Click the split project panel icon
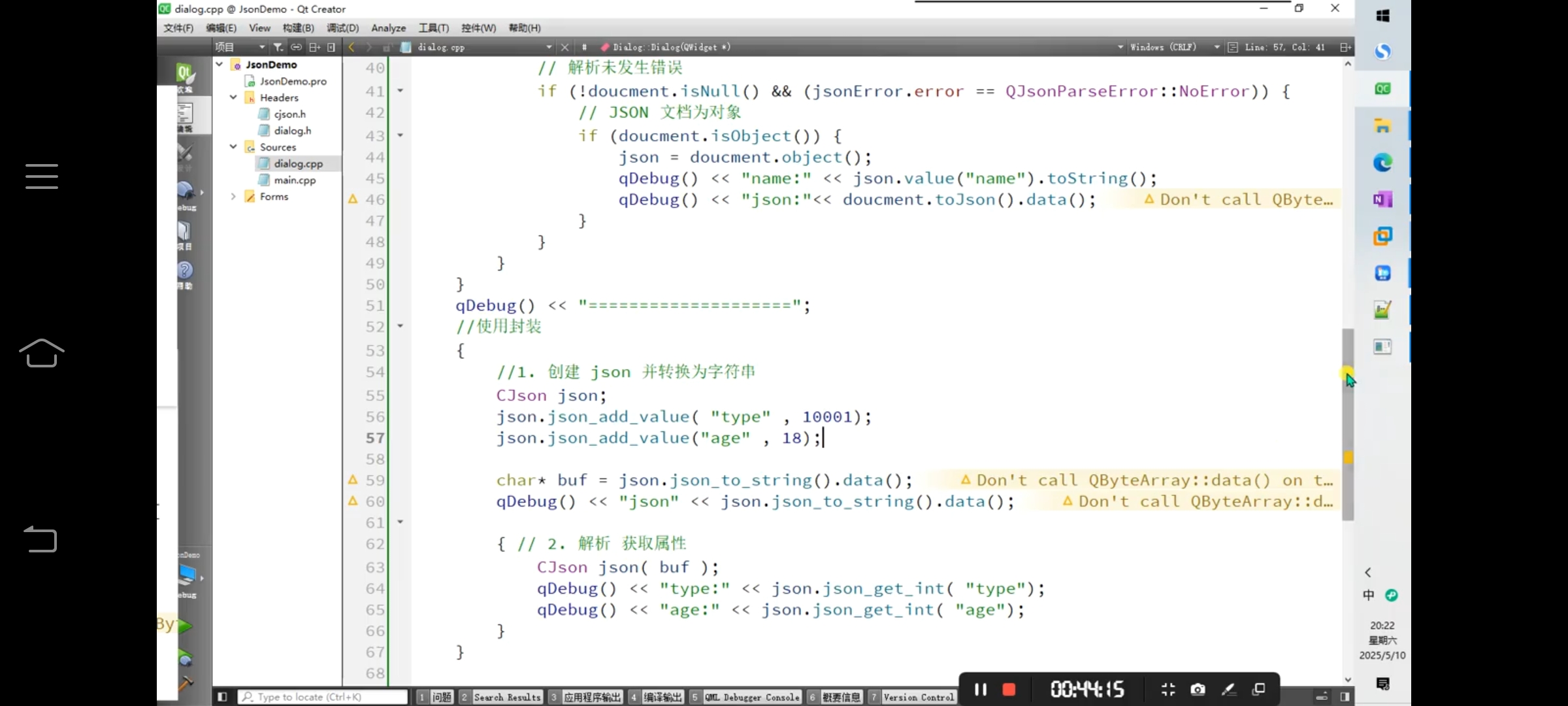The height and width of the screenshot is (706, 1568). click(314, 47)
